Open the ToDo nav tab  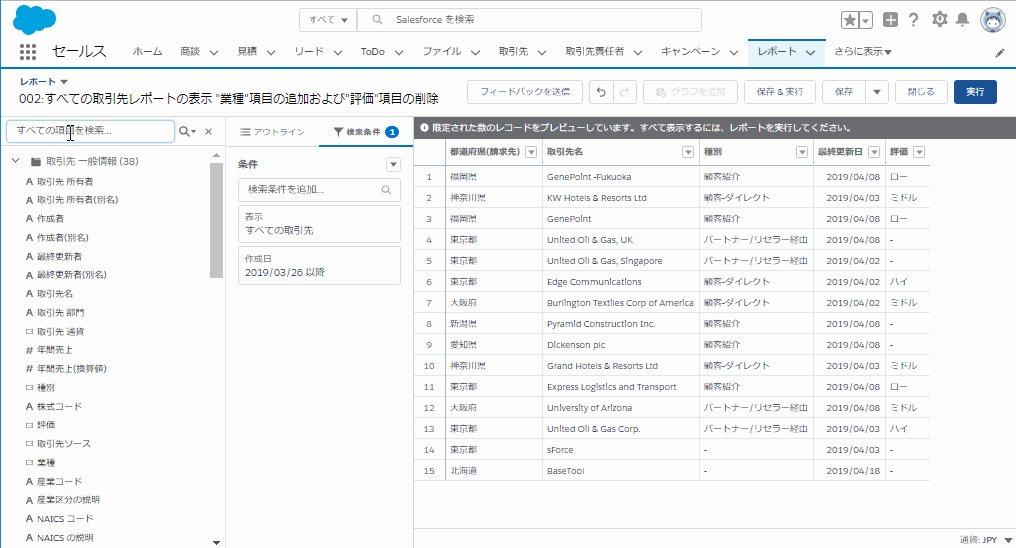[x=373, y=52]
